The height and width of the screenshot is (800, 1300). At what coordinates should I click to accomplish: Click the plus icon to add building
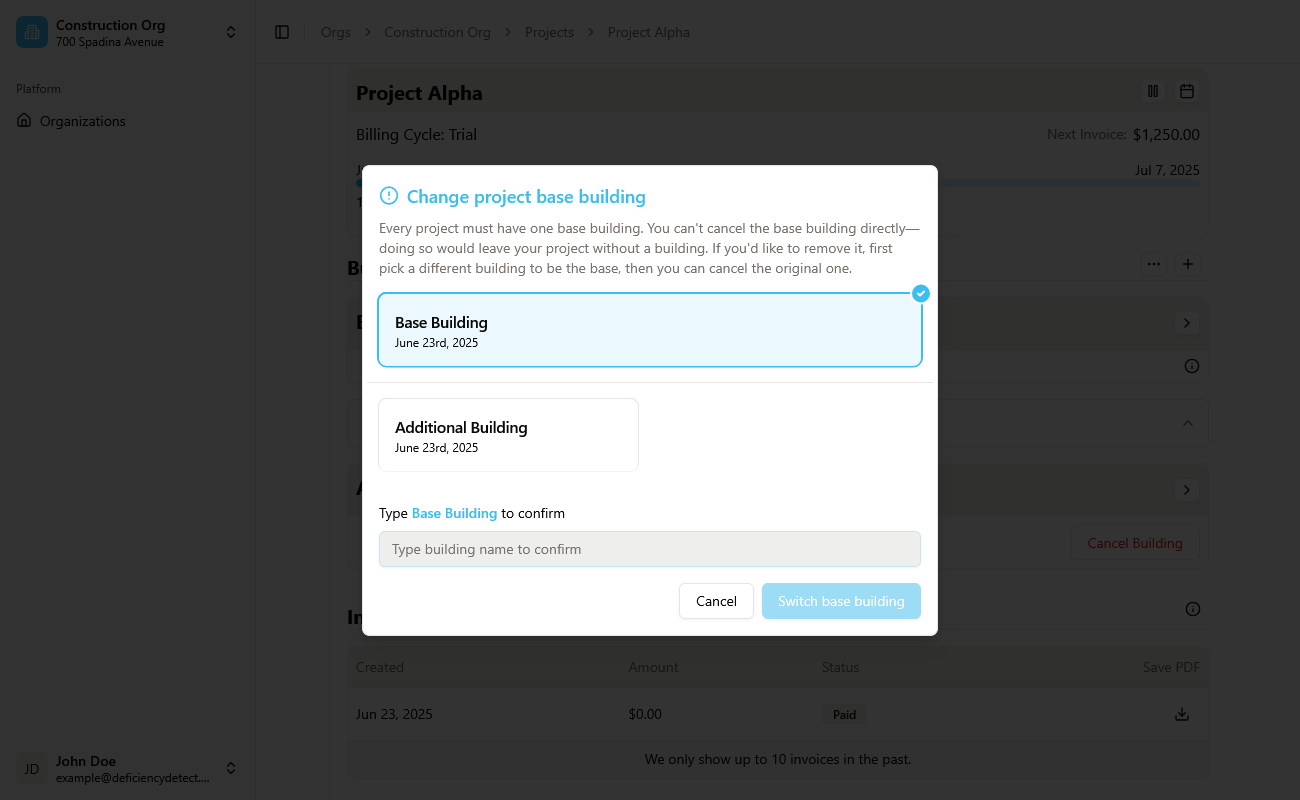[1188, 265]
